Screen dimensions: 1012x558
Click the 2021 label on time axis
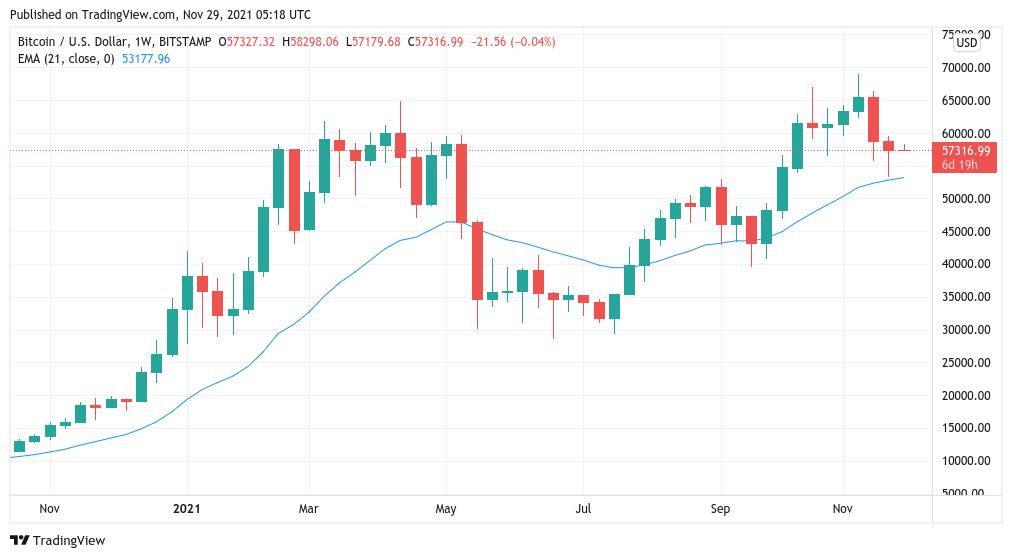(187, 509)
